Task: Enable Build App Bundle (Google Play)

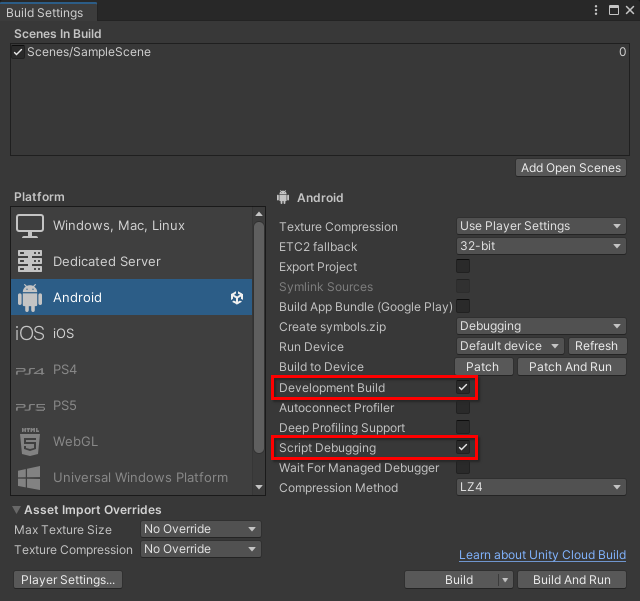Action: (463, 306)
